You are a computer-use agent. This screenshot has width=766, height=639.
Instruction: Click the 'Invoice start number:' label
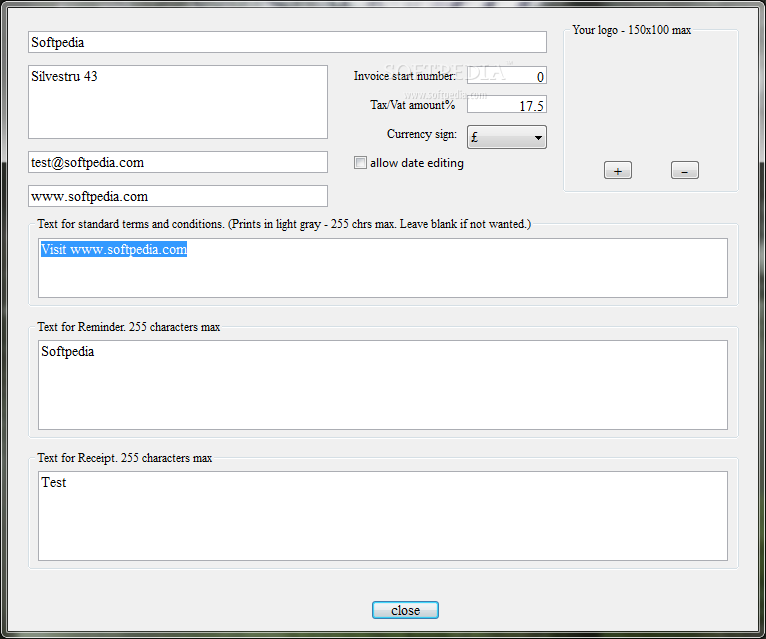(x=404, y=76)
